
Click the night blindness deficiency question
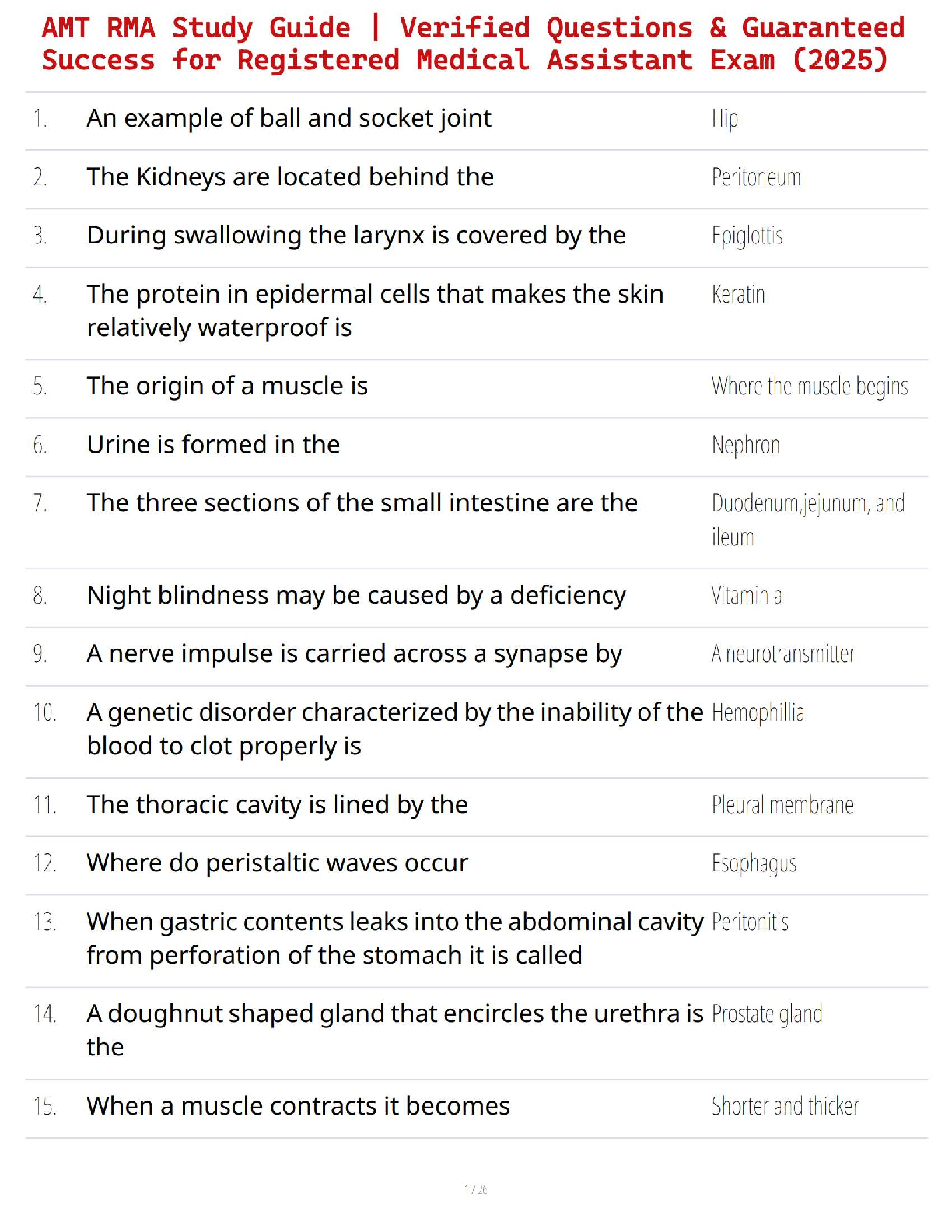coord(355,595)
